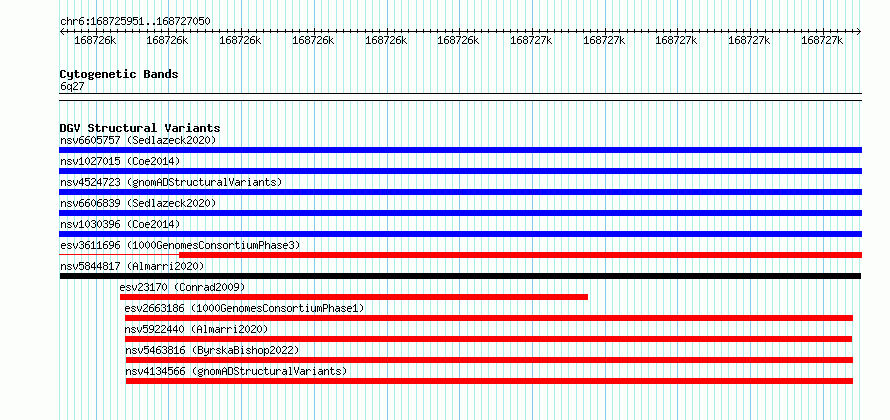Image resolution: width=890 pixels, height=420 pixels.
Task: Select the red bar under nsv5922440
Action: tap(488, 339)
